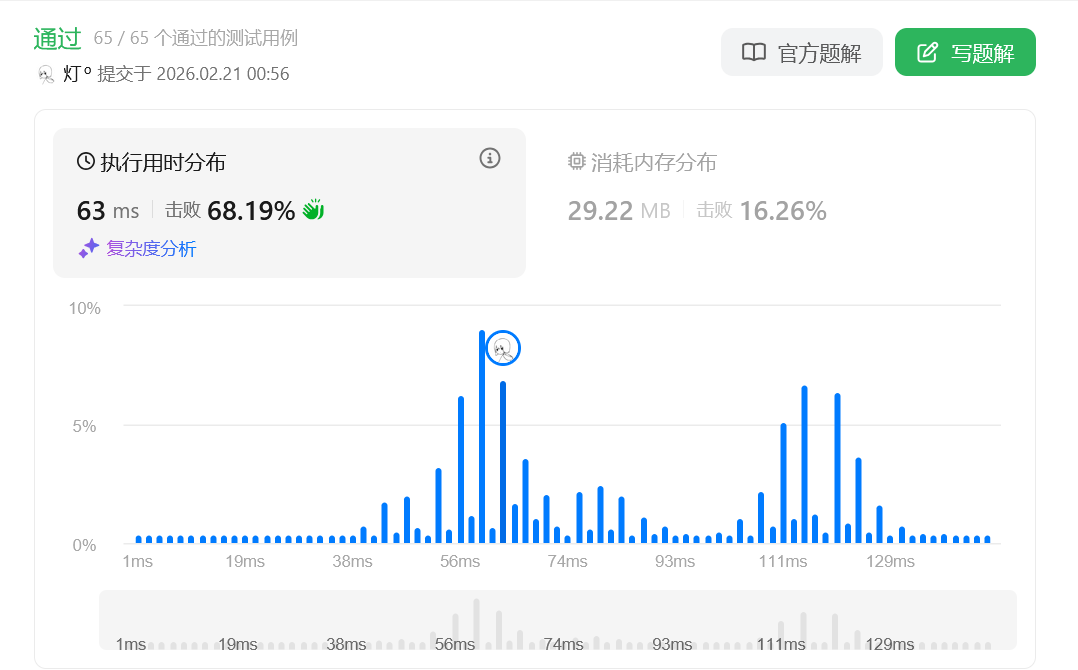Open the 复杂度分析 link
1078x670 pixels.
click(x=151, y=248)
